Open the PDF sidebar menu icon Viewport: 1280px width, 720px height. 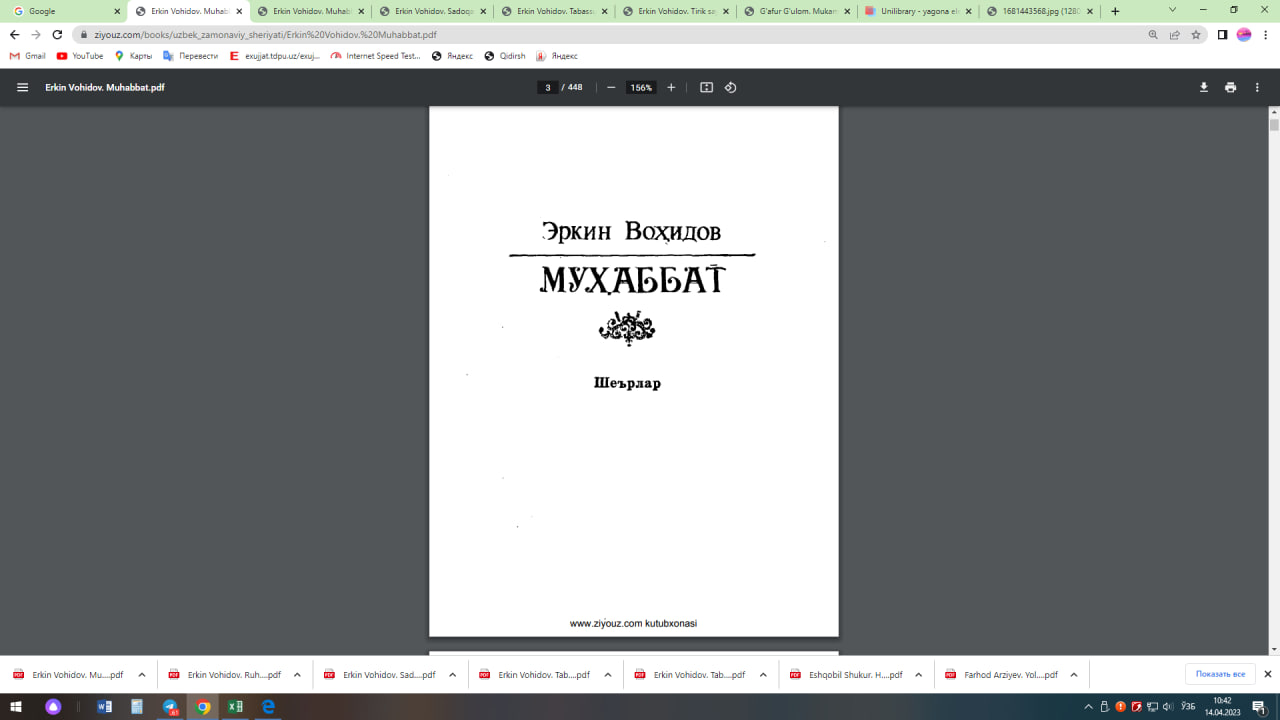[22, 87]
